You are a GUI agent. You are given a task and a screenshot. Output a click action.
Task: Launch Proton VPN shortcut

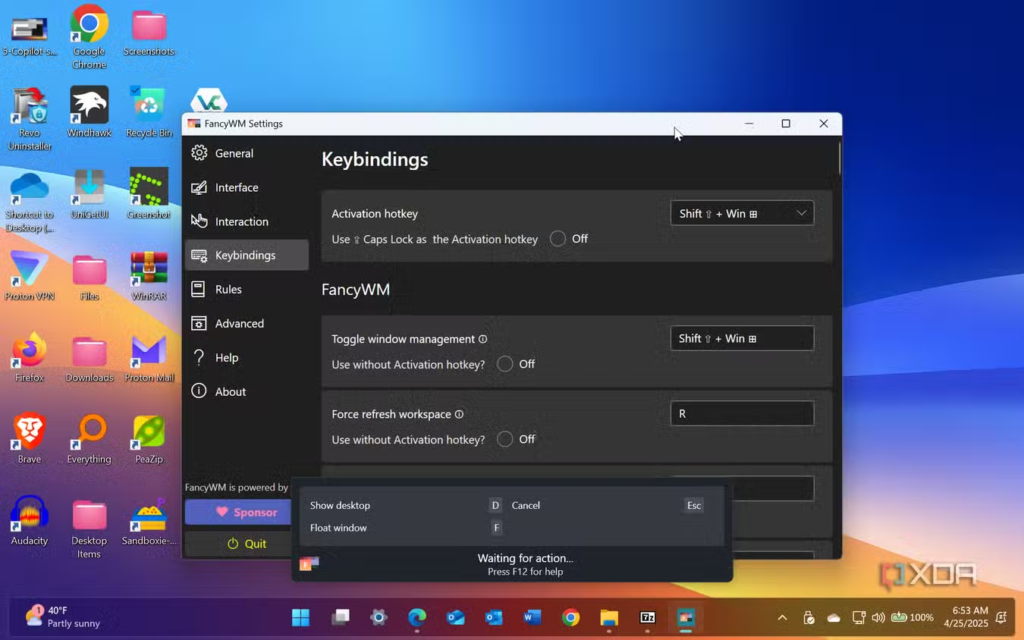pyautogui.click(x=29, y=276)
